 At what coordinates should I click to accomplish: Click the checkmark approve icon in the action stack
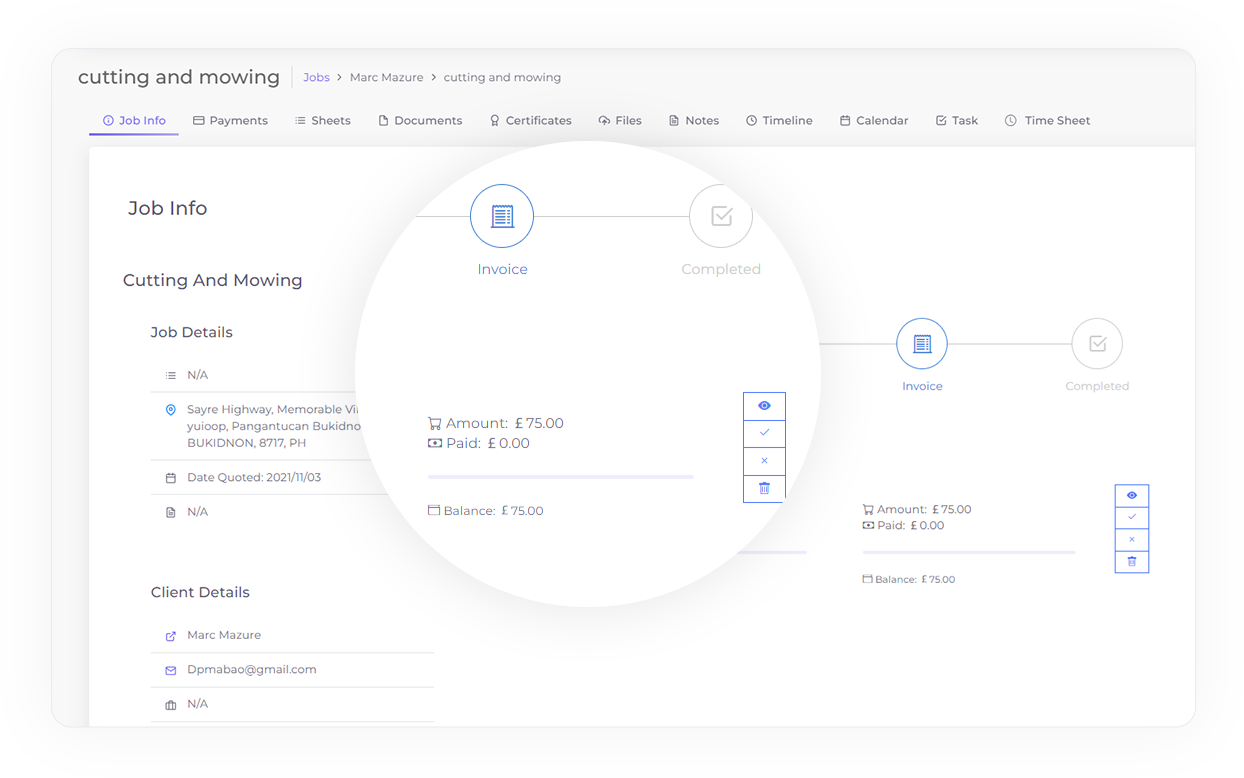pos(764,433)
